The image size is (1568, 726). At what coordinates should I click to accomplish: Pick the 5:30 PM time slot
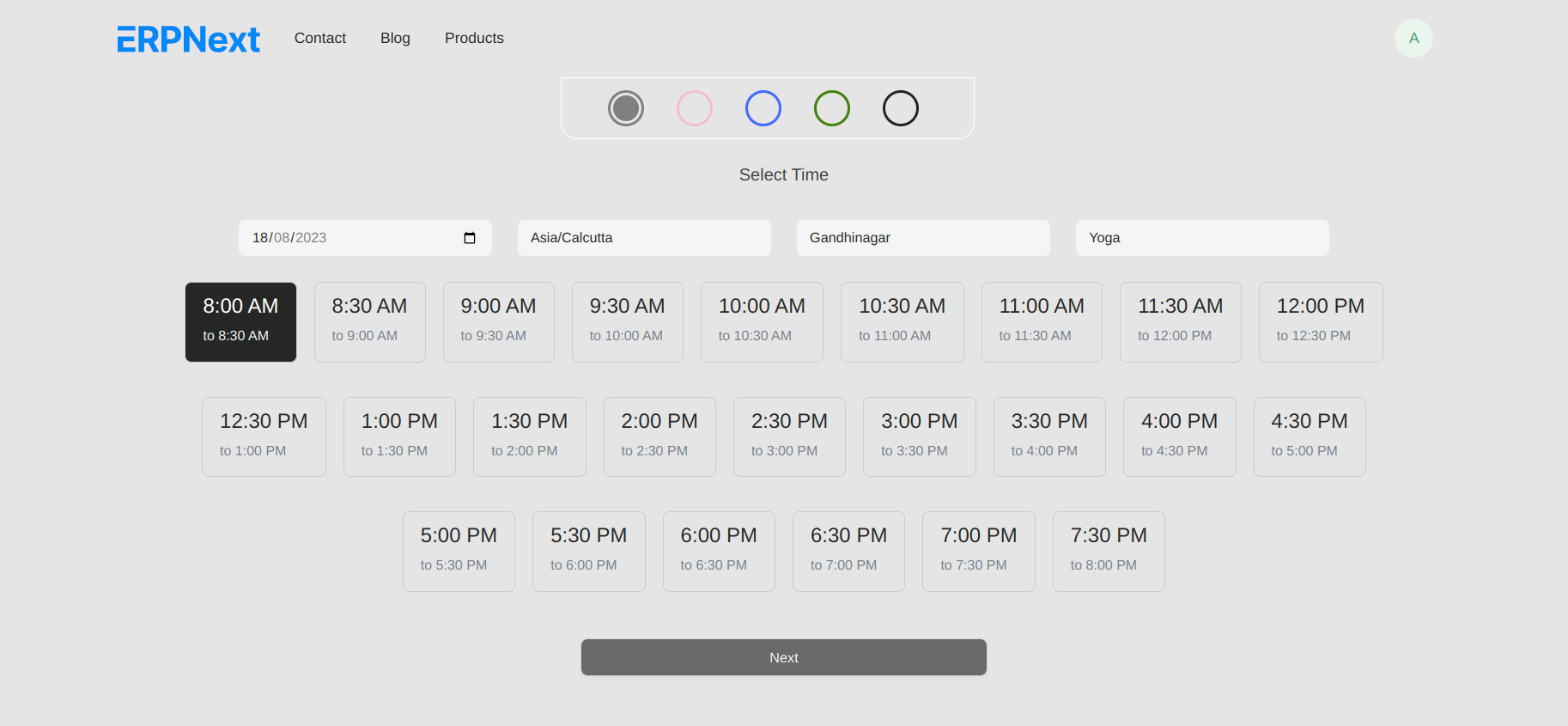589,552
